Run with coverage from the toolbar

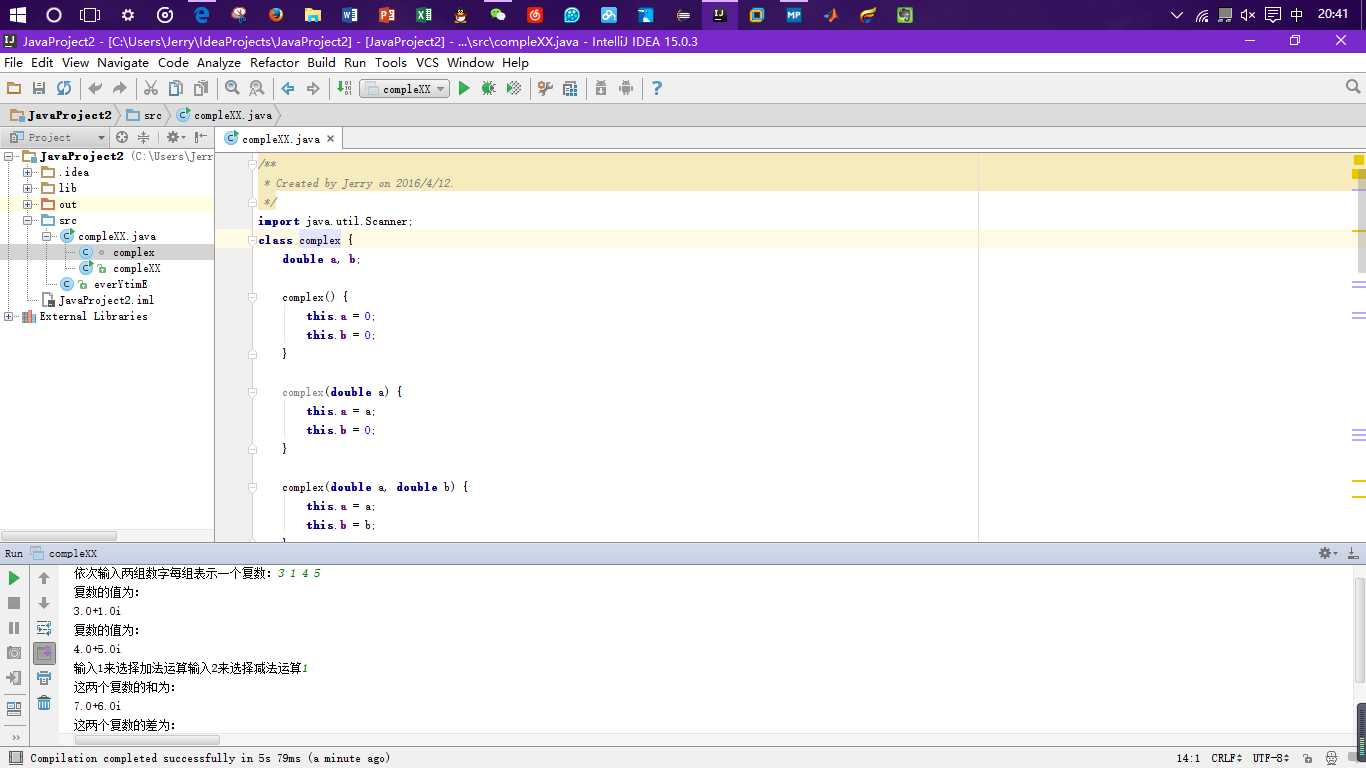[514, 88]
